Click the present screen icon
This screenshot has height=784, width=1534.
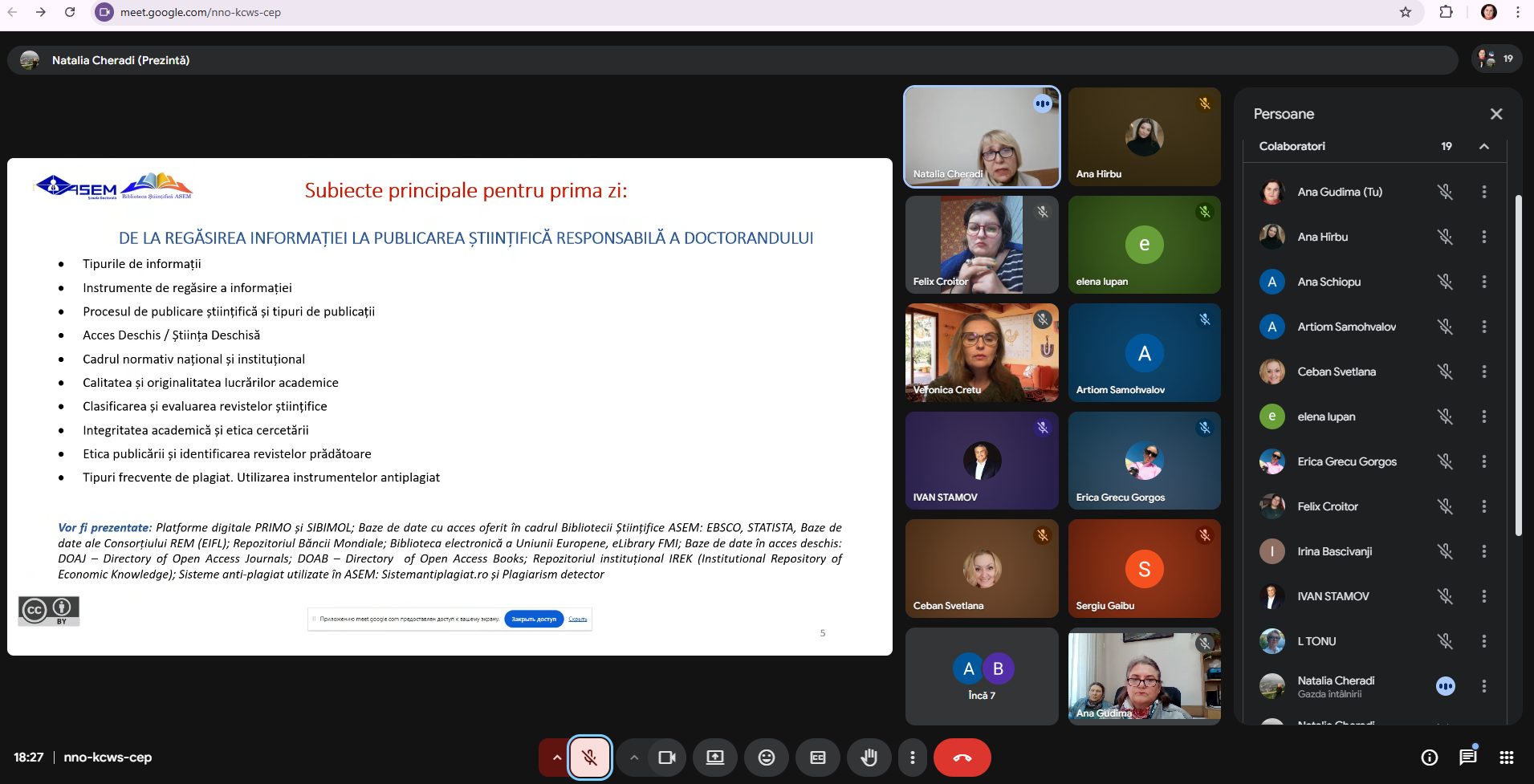point(714,758)
